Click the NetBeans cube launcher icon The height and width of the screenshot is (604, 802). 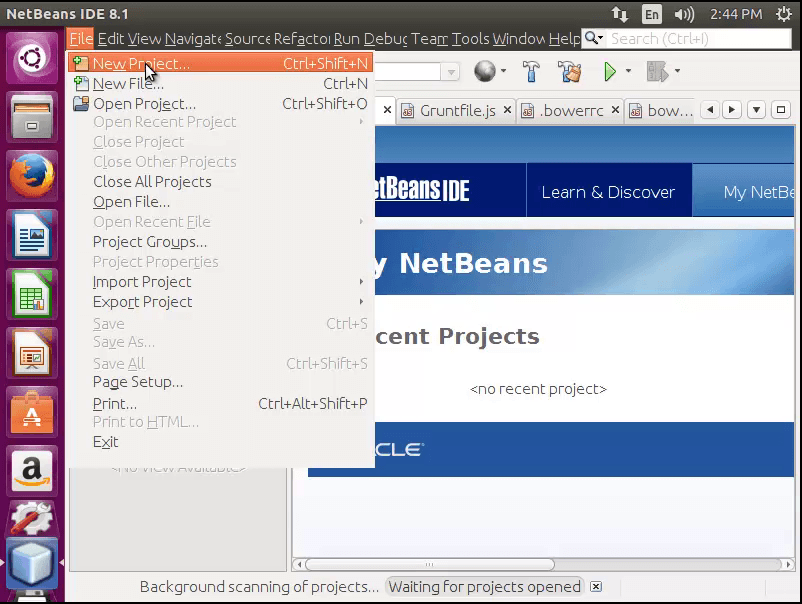click(x=32, y=563)
